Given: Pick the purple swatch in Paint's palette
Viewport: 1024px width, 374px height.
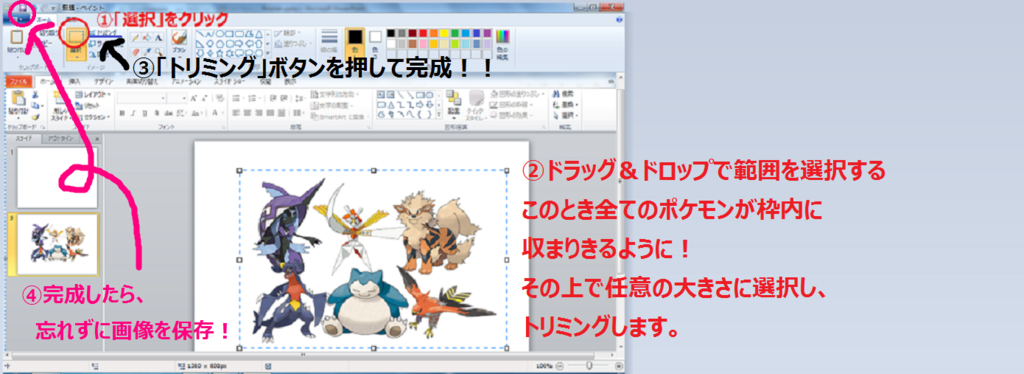Looking at the screenshot, I should (x=487, y=33).
